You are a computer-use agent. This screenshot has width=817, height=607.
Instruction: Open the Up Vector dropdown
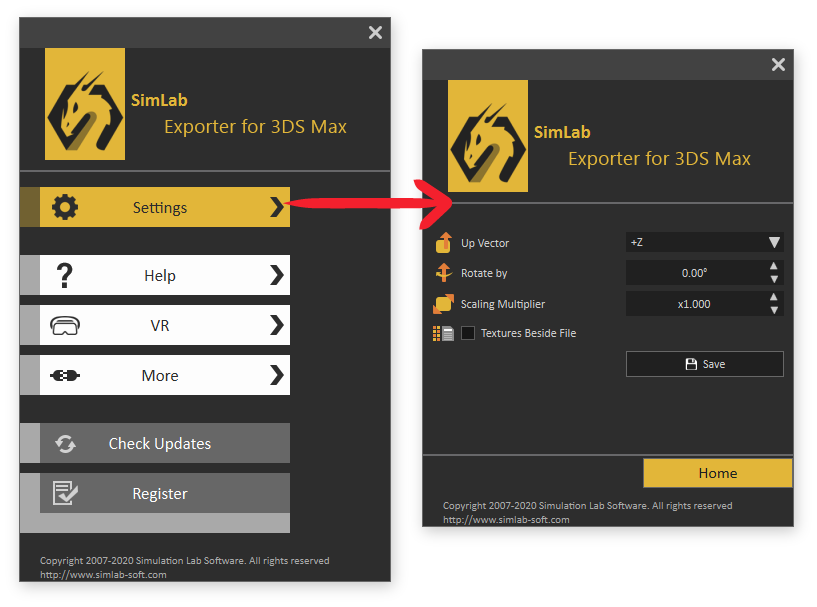coord(775,242)
